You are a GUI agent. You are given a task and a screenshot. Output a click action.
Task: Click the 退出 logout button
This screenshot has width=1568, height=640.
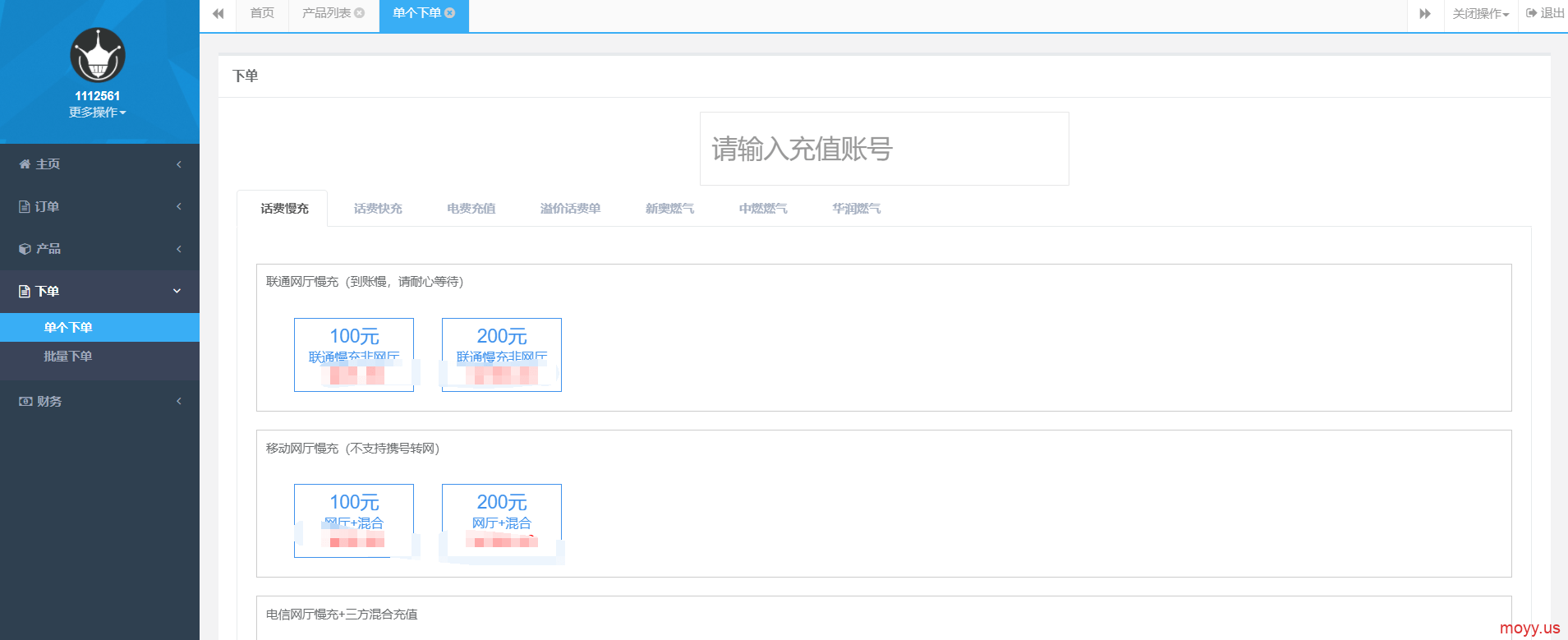[x=1545, y=13]
